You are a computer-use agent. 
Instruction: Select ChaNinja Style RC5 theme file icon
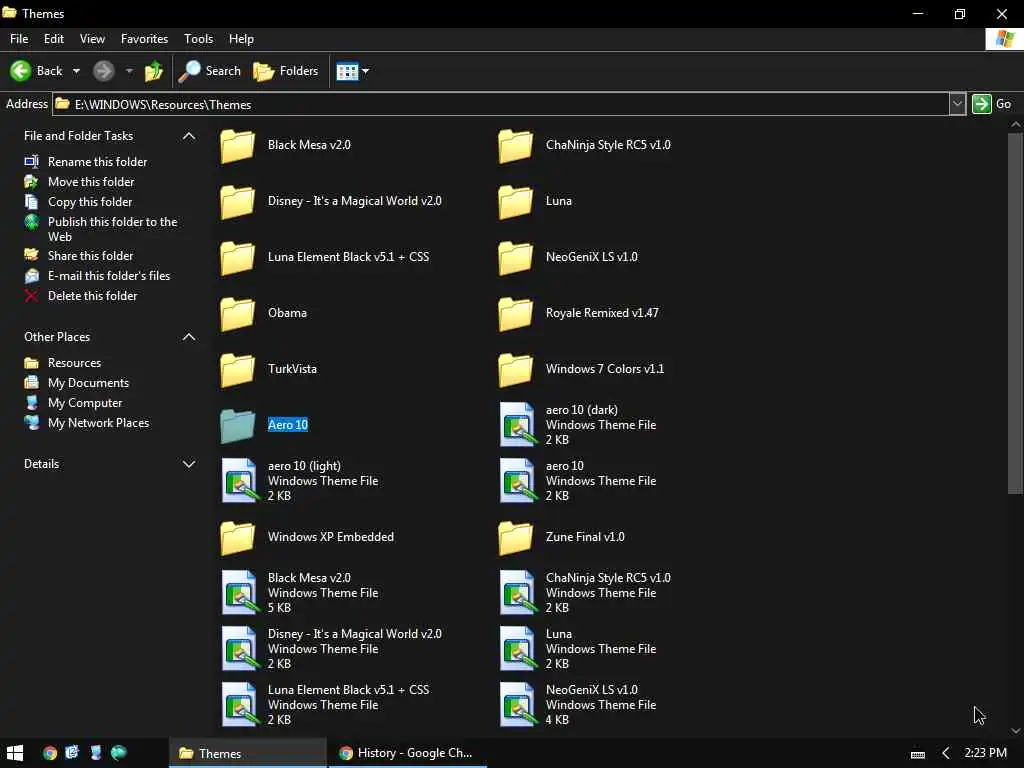tap(517, 592)
